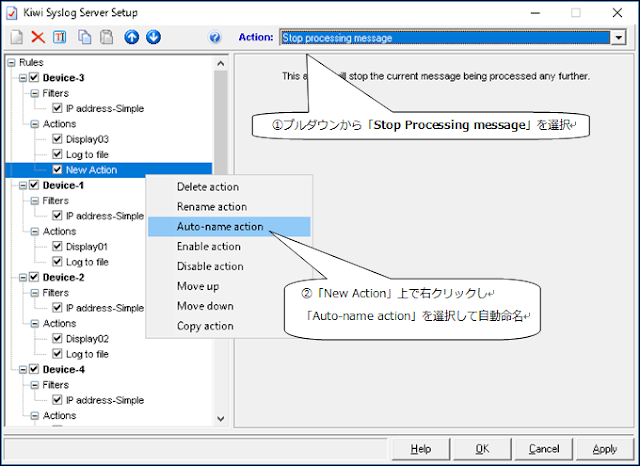Click the New item toolbar icon
Image resolution: width=640 pixels, height=466 pixels.
pos(17,37)
